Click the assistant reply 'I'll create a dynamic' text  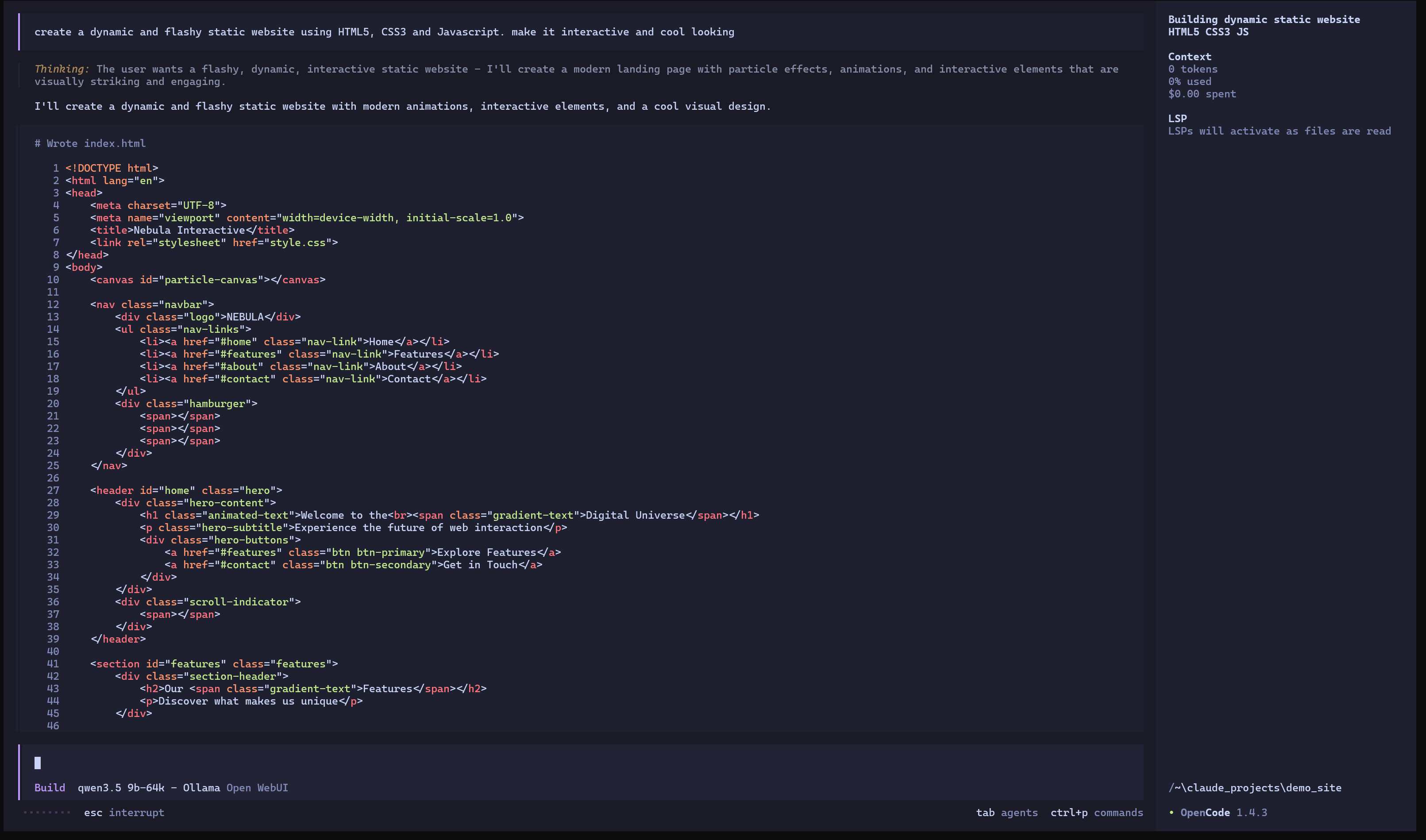pos(402,106)
